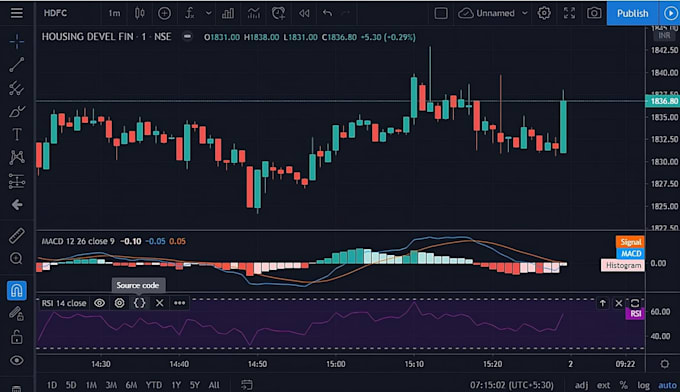Screen dimensions: 680x392
Task: Select the 1D date range
Action: (52, 385)
